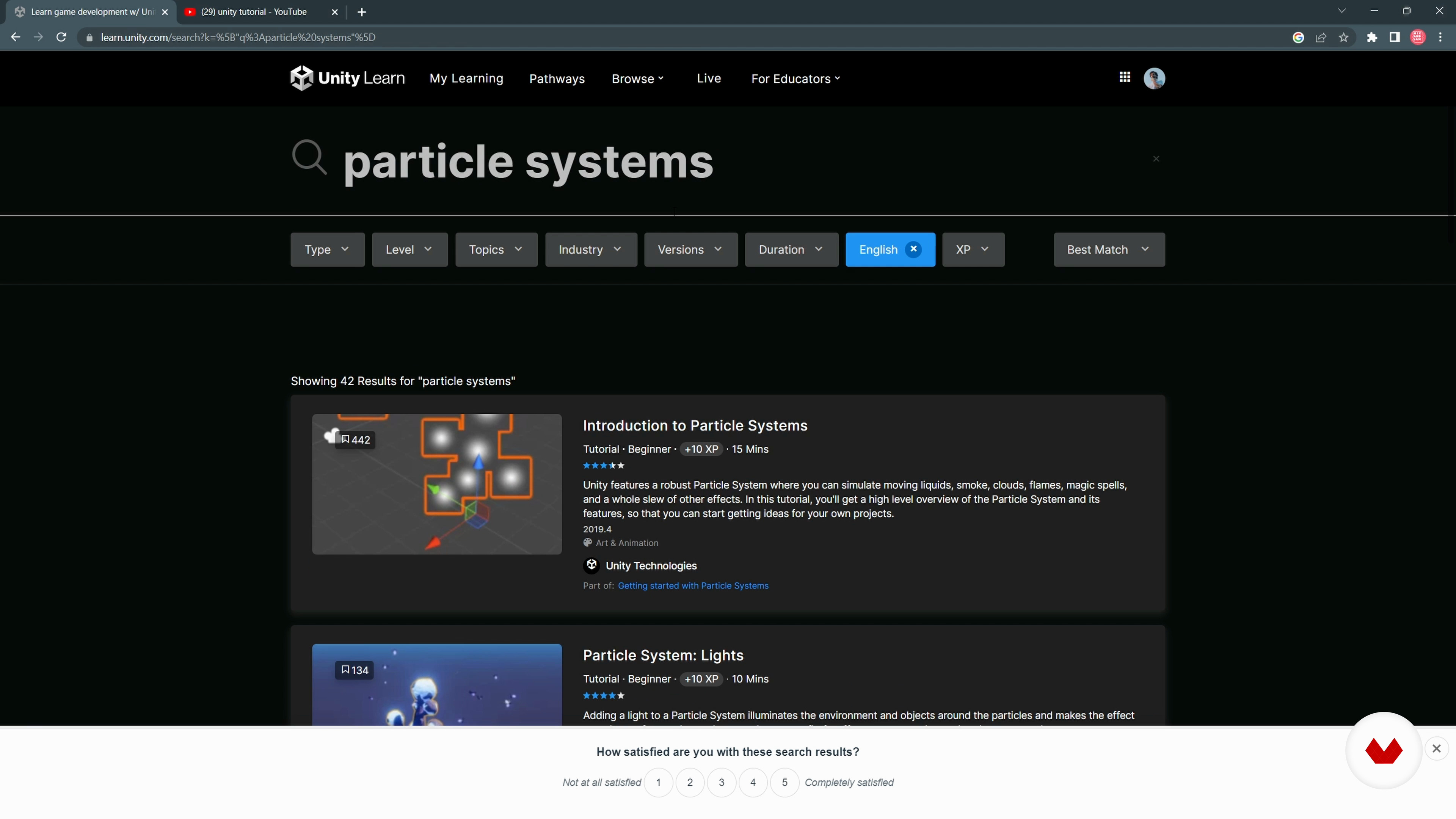Toggle the browser side panel

(1395, 37)
